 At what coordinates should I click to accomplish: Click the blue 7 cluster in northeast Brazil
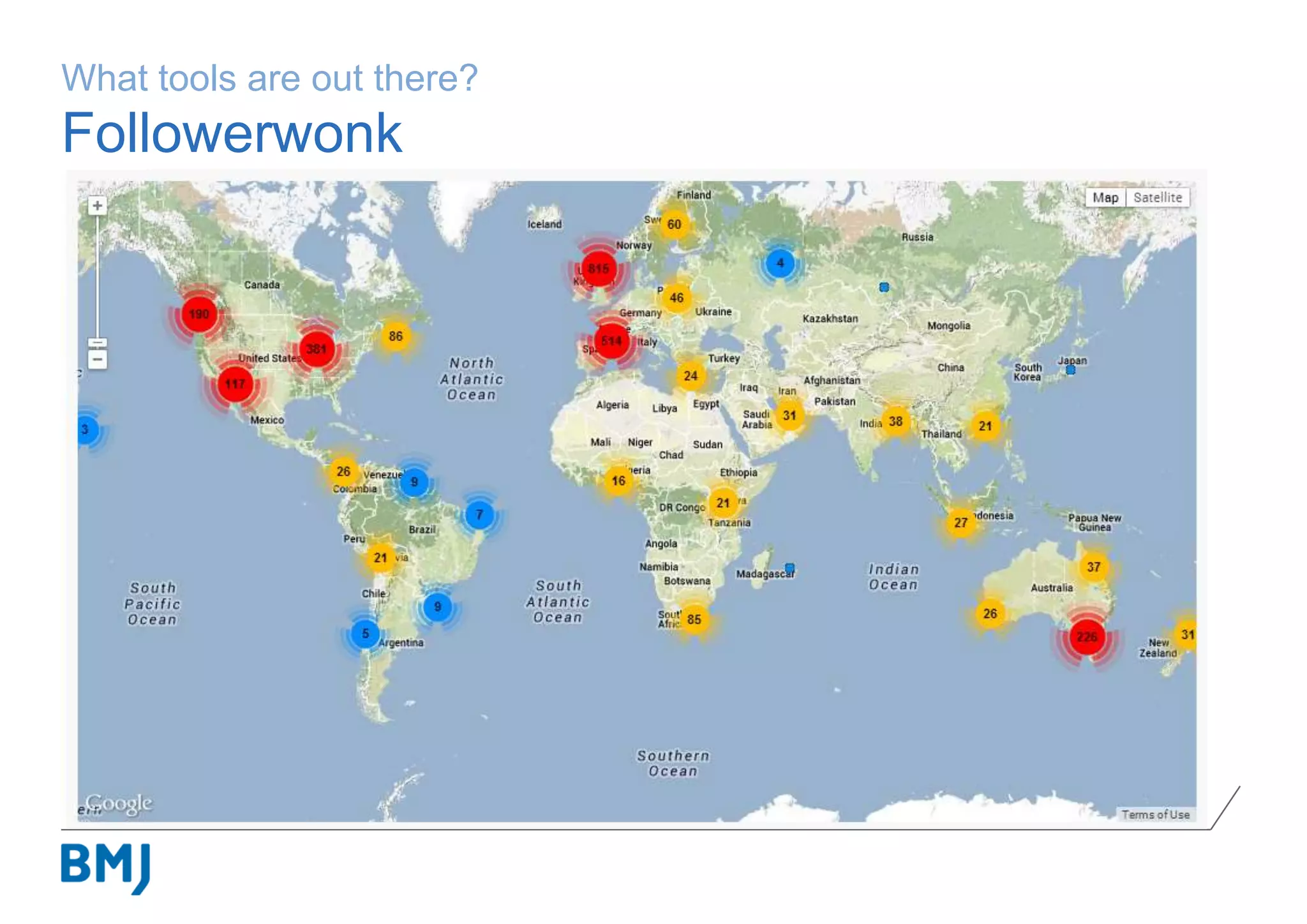pos(479,514)
